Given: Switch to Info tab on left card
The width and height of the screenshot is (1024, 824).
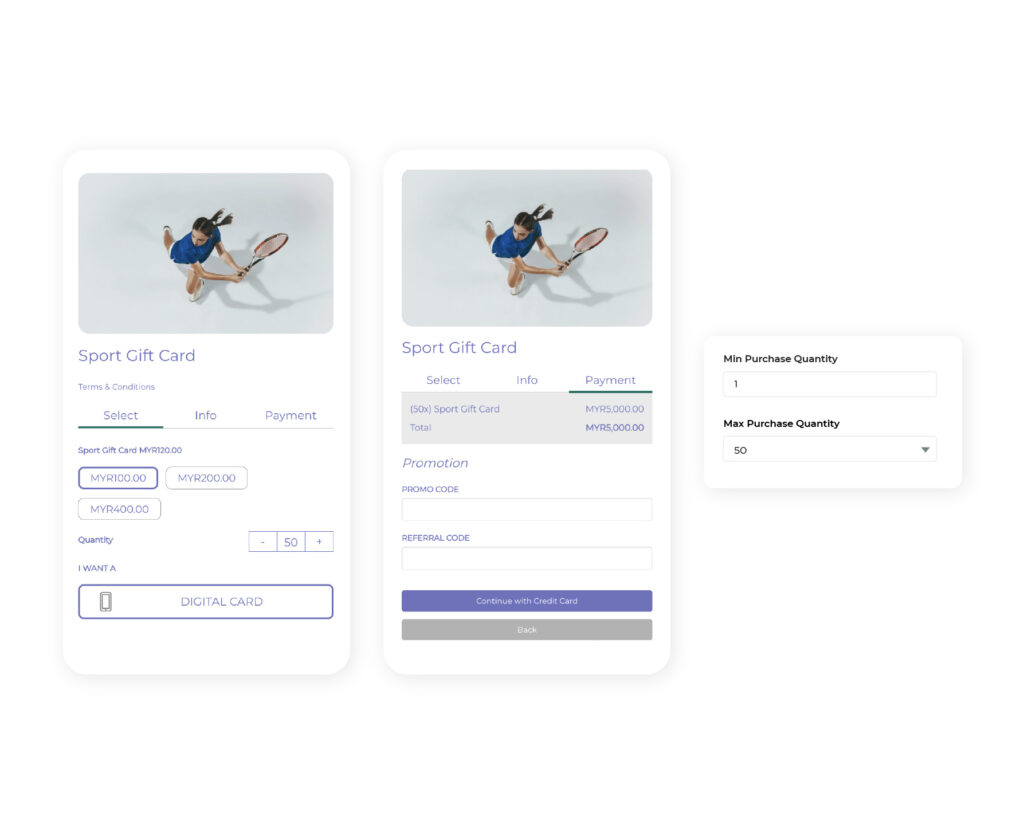Looking at the screenshot, I should point(205,415).
